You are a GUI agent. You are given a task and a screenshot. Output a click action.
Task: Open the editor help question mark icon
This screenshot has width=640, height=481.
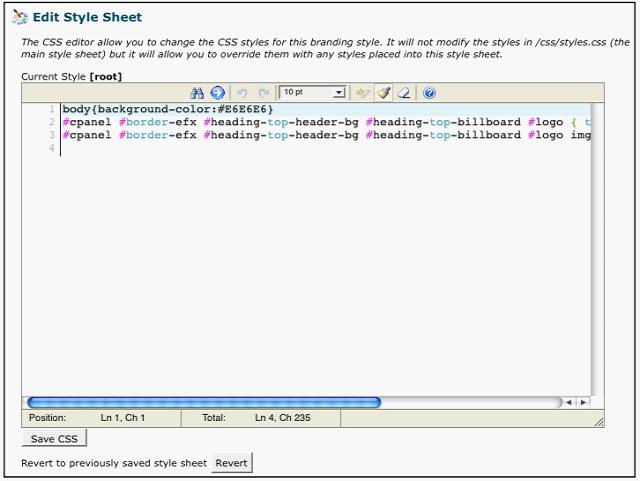point(429,93)
